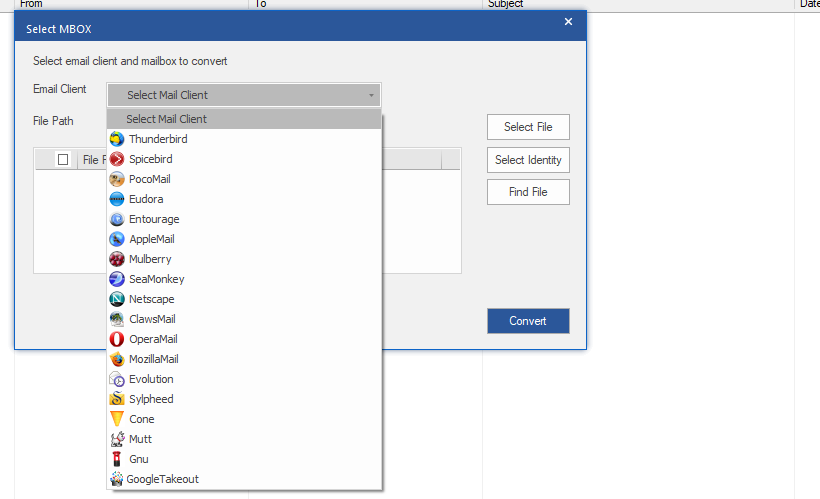Choose Thunderbird from the mail client list
The height and width of the screenshot is (499, 820).
tap(244, 139)
